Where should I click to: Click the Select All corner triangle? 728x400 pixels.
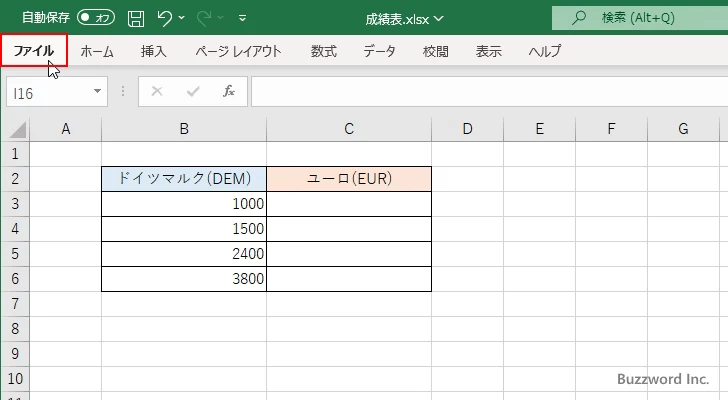click(18, 129)
